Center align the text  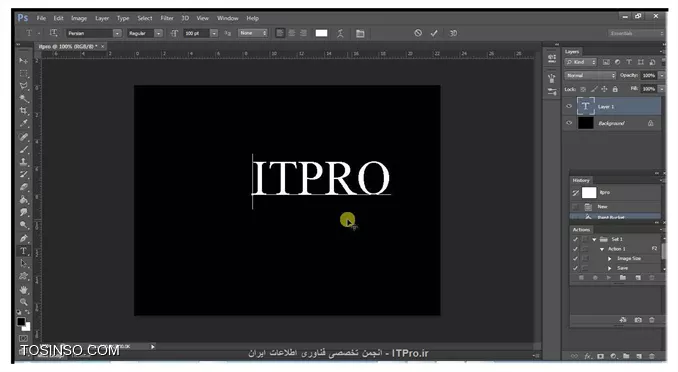pyautogui.click(x=291, y=33)
